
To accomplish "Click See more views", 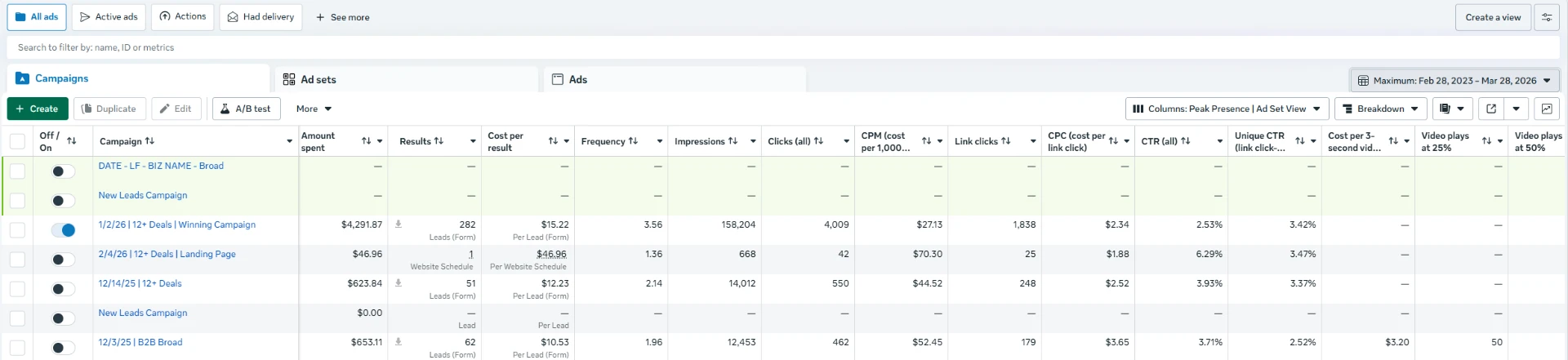I will (x=343, y=17).
